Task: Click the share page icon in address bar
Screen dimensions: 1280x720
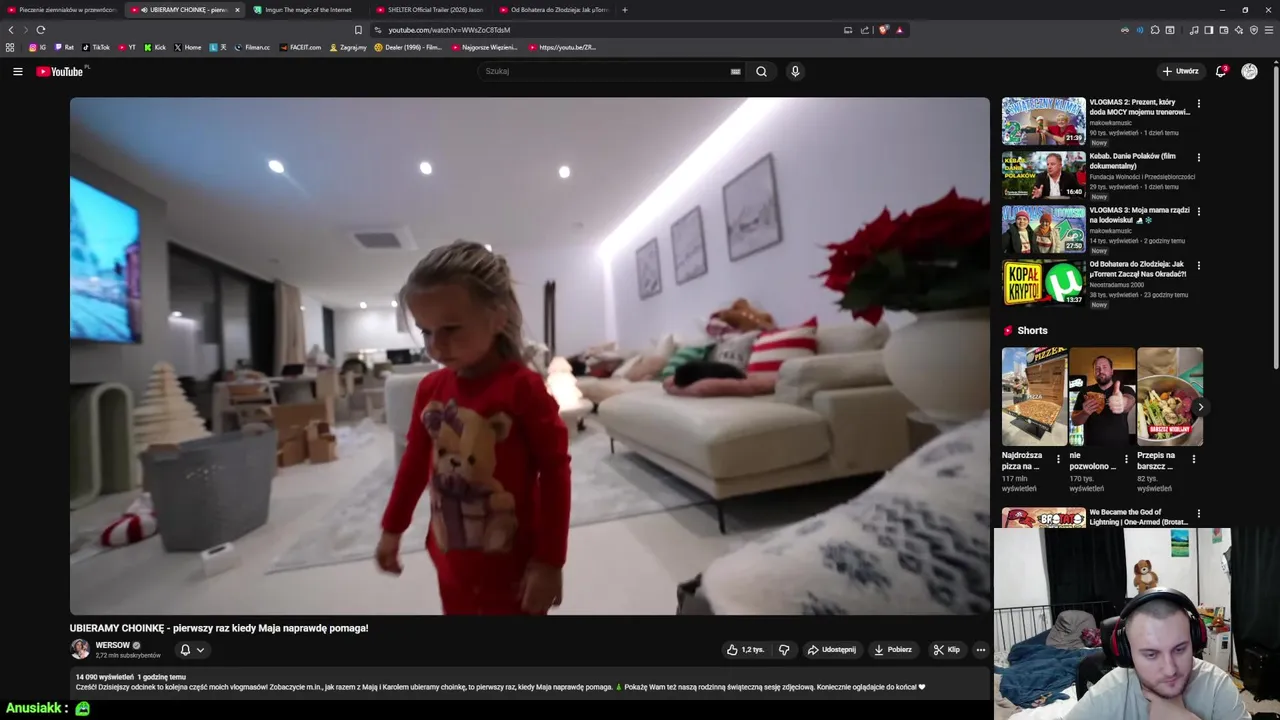Action: [x=865, y=30]
